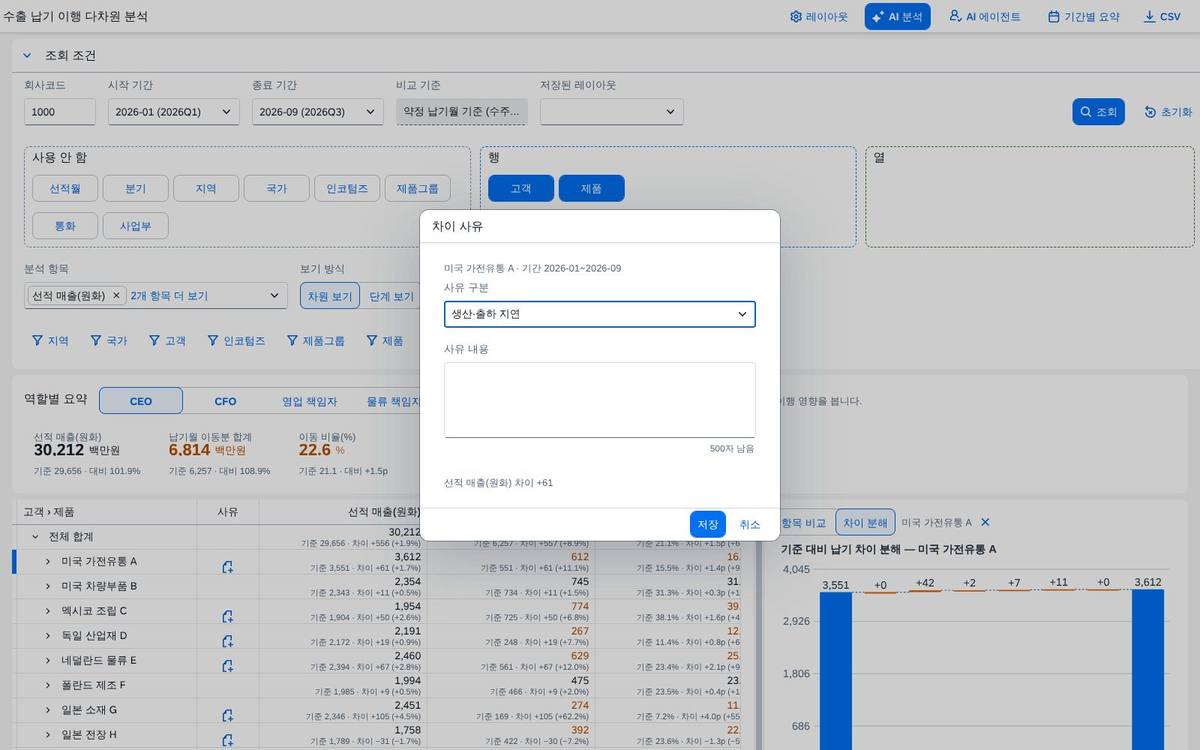Click the 네덜란드 물류 E row label
This screenshot has width=1200, height=750.
(99, 661)
